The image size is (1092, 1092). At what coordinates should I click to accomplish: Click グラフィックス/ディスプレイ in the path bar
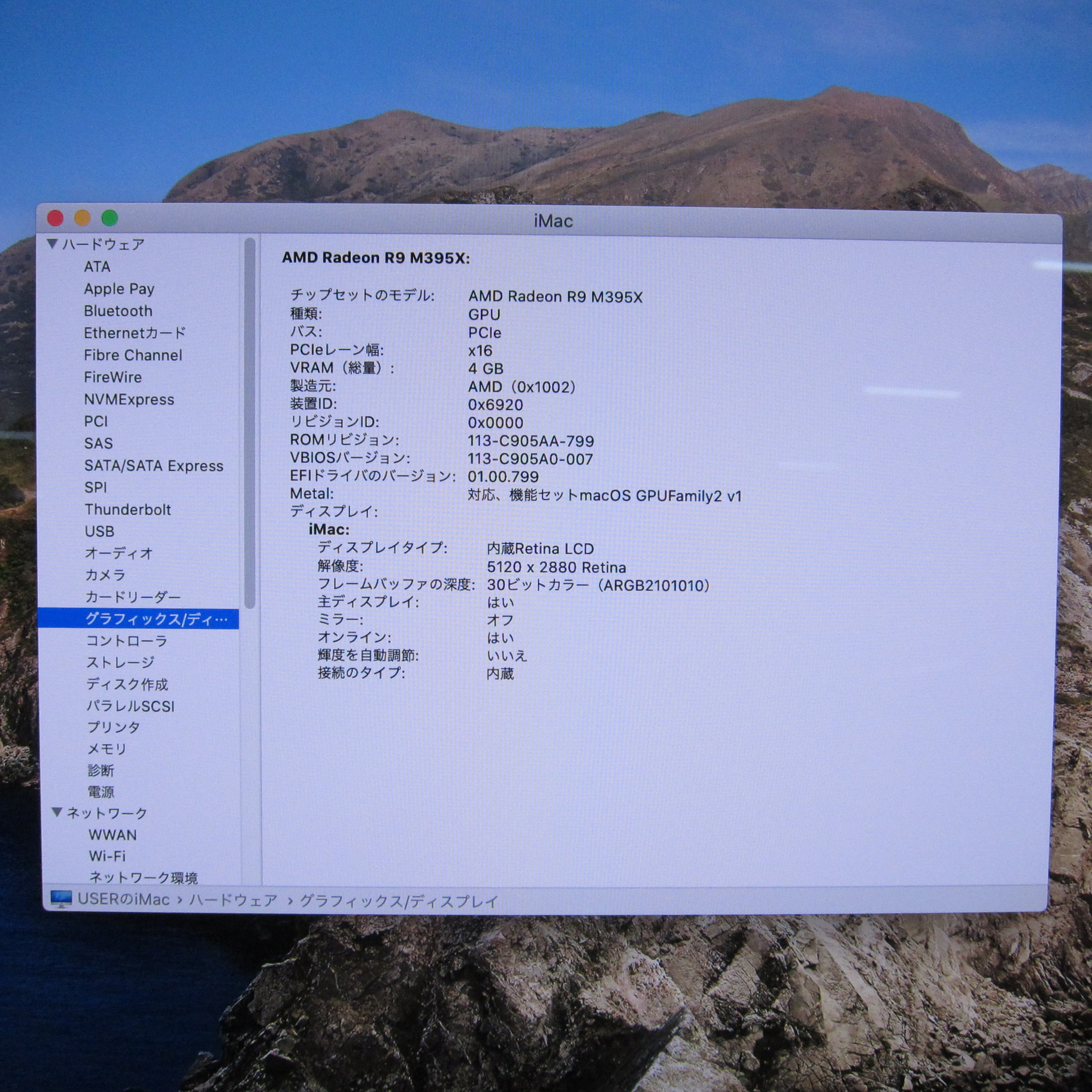coord(399,901)
